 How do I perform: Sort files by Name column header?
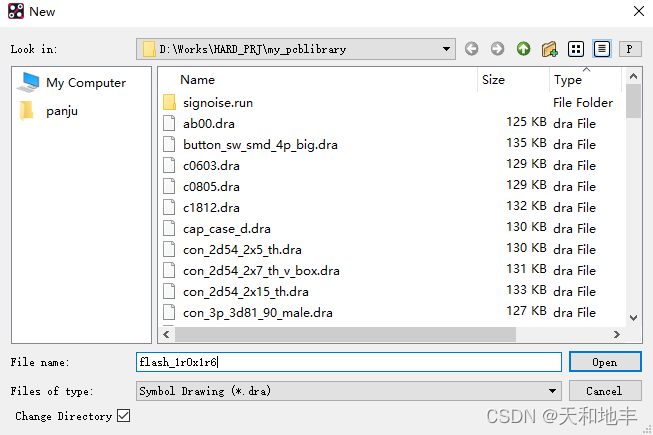coord(197,80)
